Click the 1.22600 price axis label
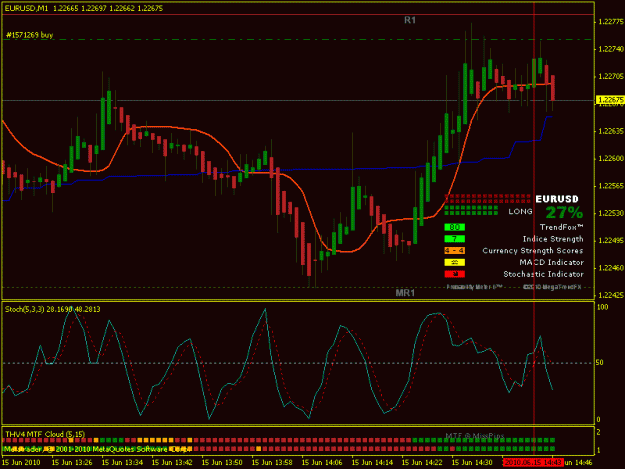The image size is (625, 469). pos(611,159)
